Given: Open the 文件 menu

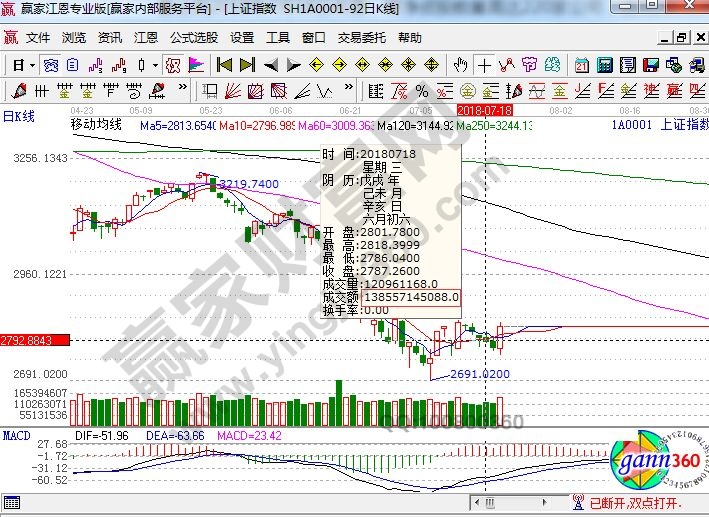Looking at the screenshot, I should click(38, 38).
